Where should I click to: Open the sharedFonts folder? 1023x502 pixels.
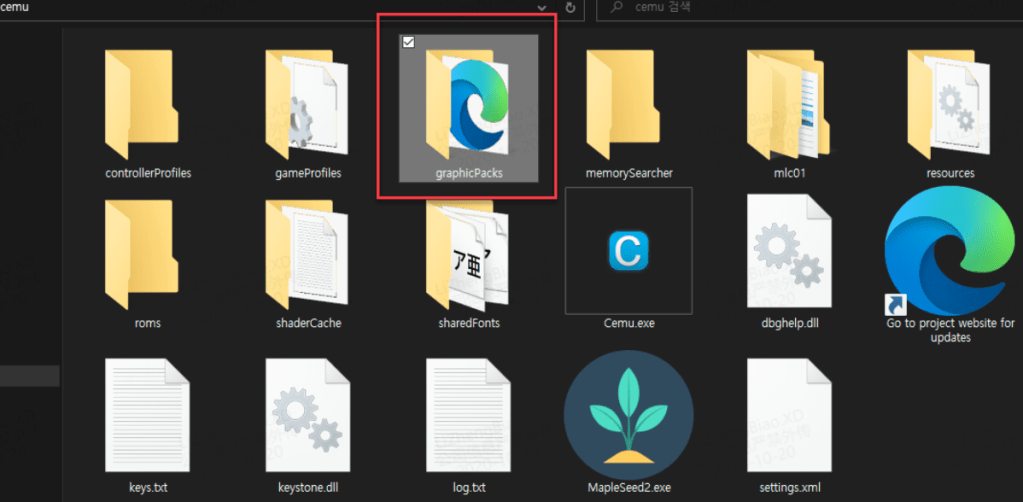tap(467, 255)
